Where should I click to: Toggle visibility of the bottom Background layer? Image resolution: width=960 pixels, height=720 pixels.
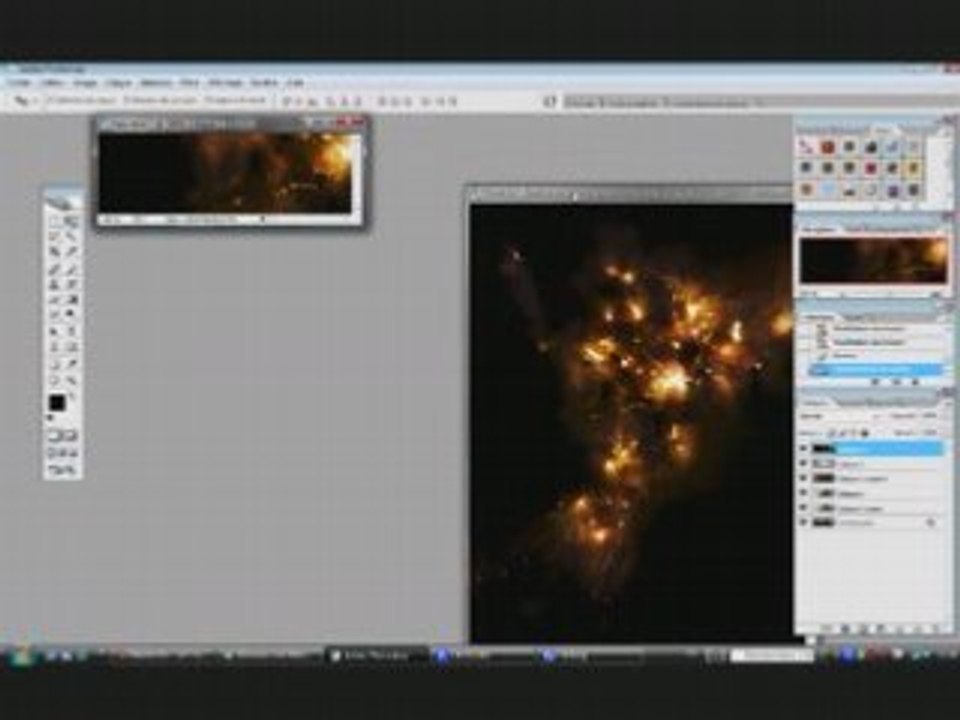(803, 522)
